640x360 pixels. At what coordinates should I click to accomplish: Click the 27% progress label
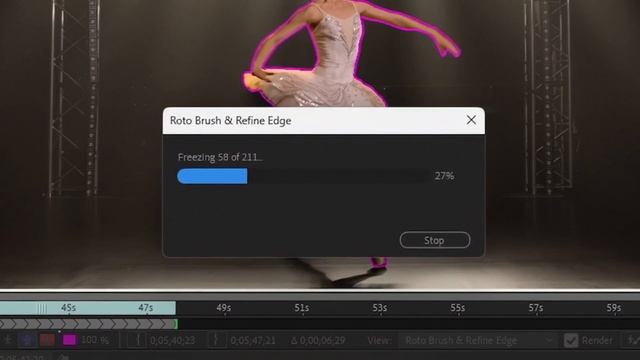click(x=444, y=176)
